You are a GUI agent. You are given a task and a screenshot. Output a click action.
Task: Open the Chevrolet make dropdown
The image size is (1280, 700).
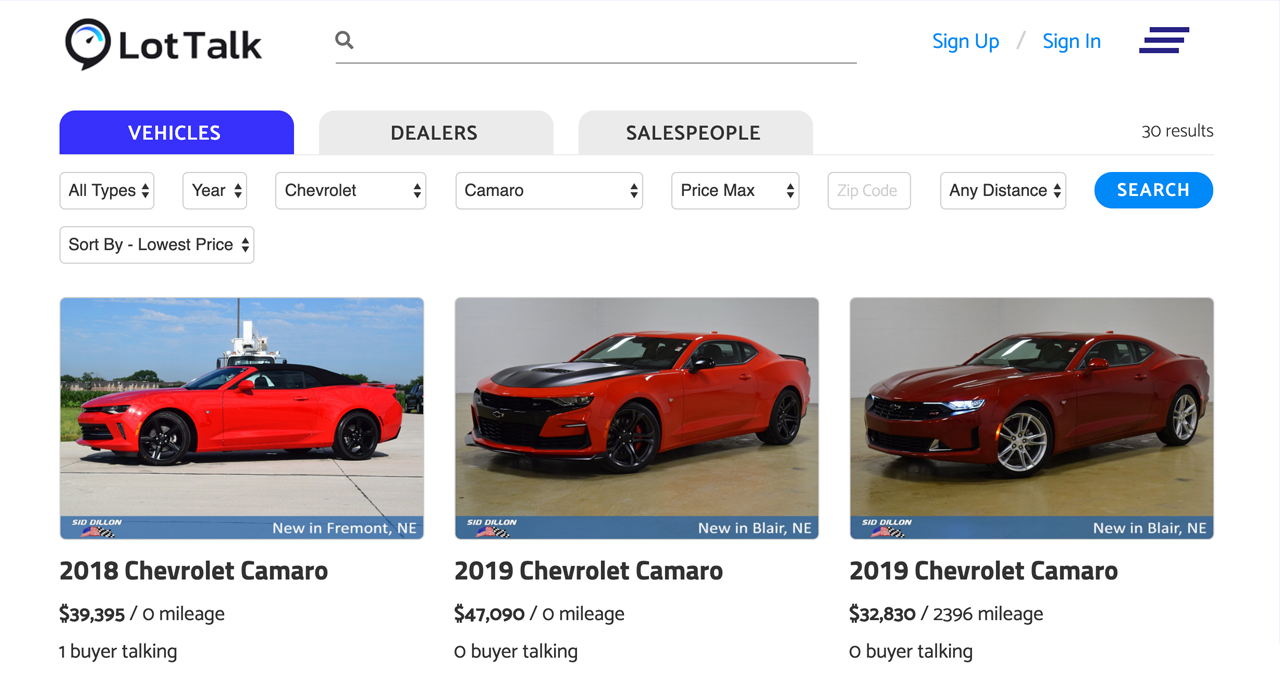[x=351, y=190]
